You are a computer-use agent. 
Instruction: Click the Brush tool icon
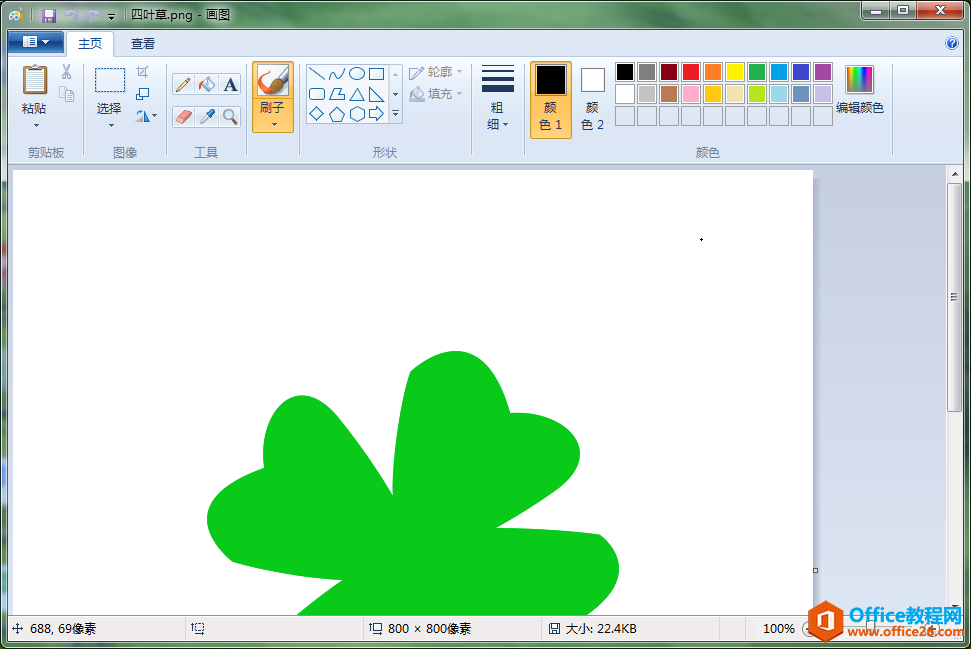pos(272,81)
